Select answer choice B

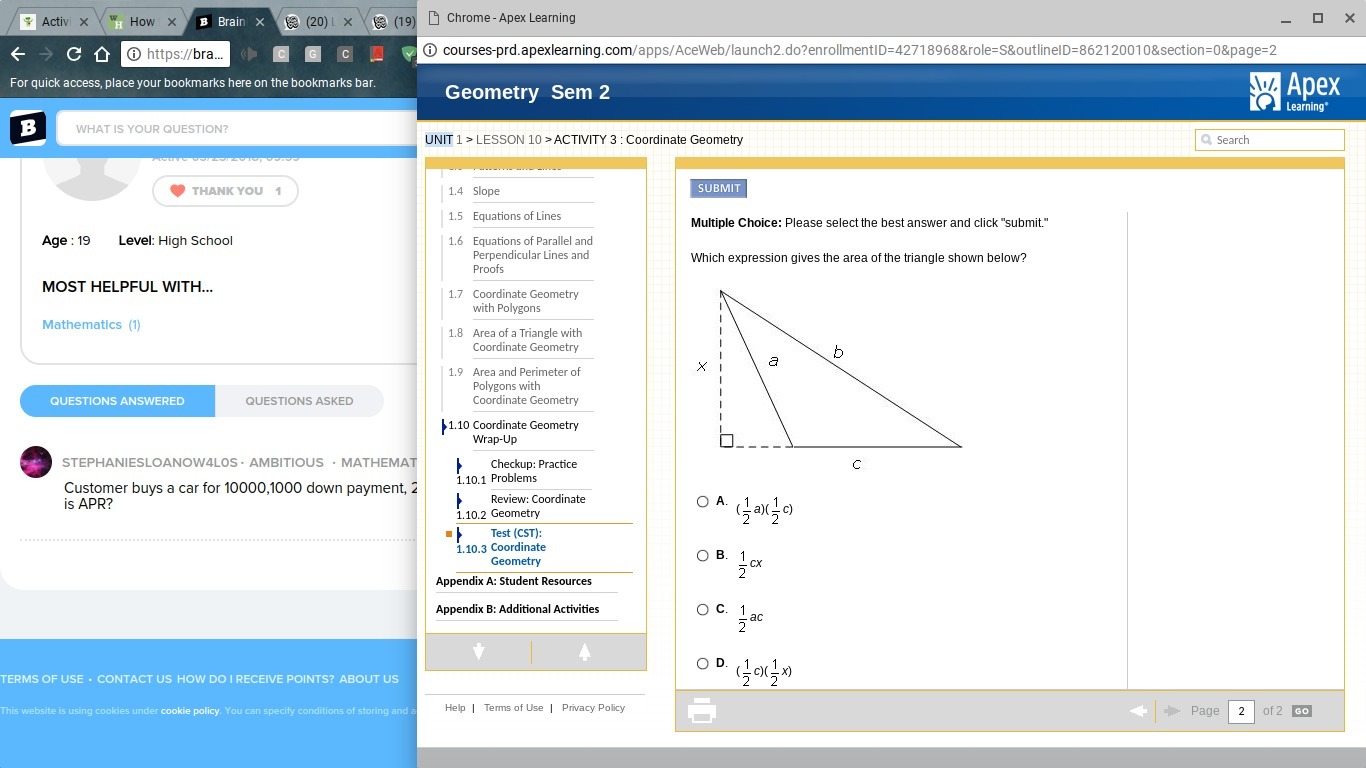(x=702, y=555)
